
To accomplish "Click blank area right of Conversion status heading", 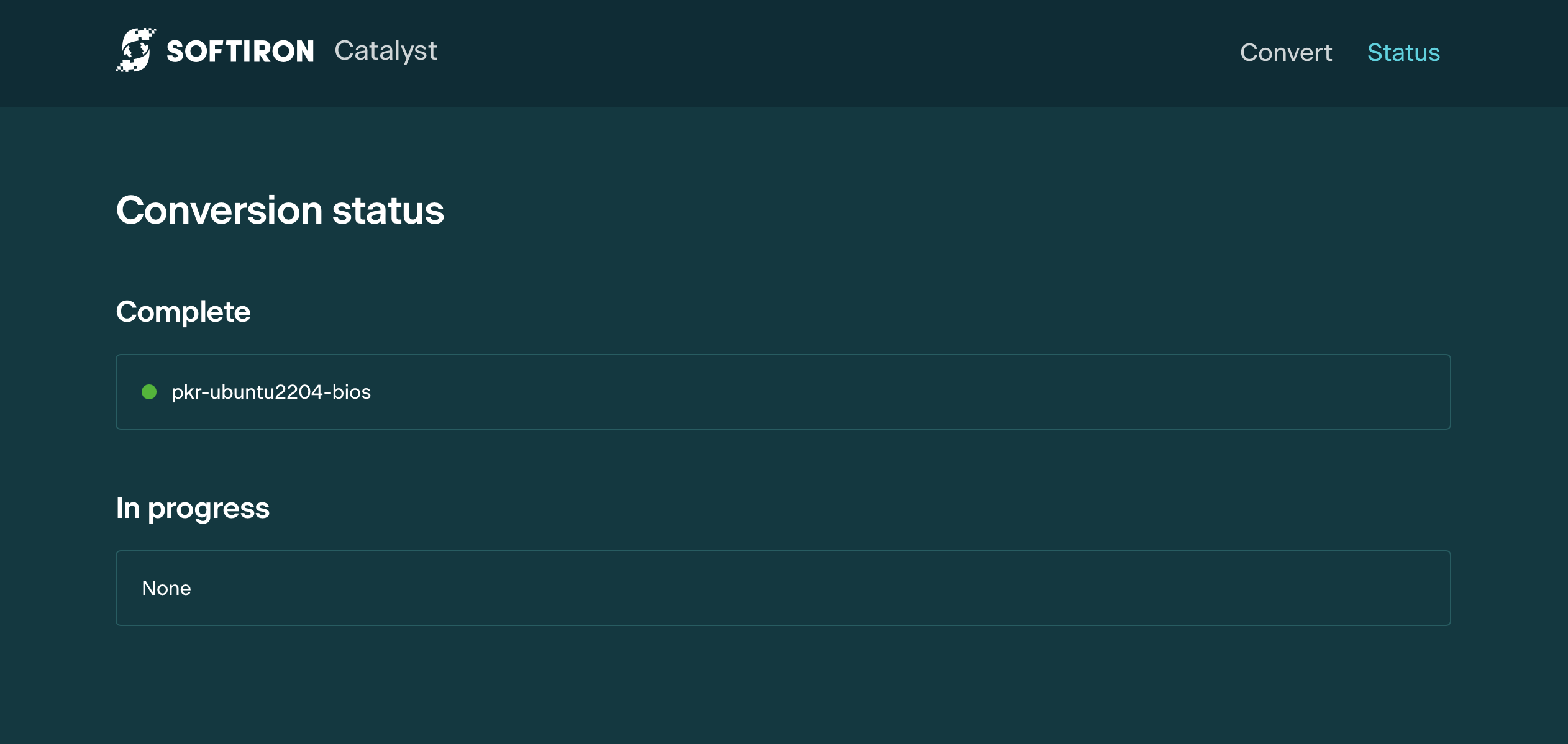I will 932,210.
